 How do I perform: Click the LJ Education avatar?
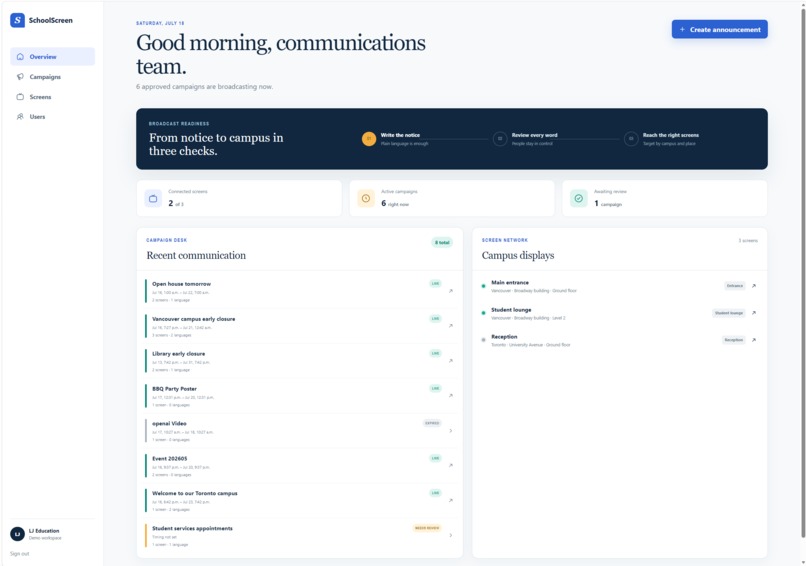point(17,534)
